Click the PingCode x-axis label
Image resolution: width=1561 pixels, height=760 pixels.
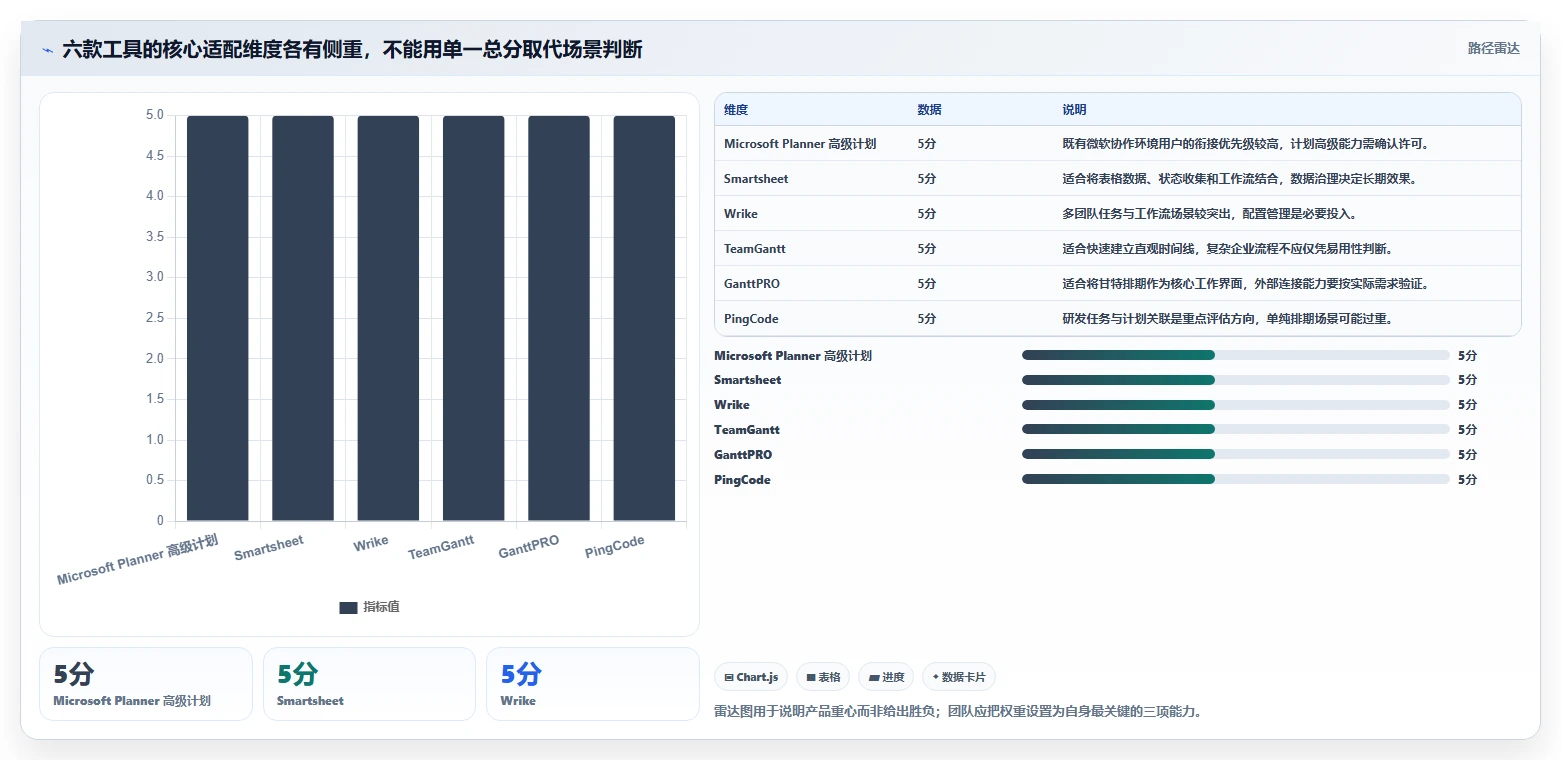click(615, 548)
